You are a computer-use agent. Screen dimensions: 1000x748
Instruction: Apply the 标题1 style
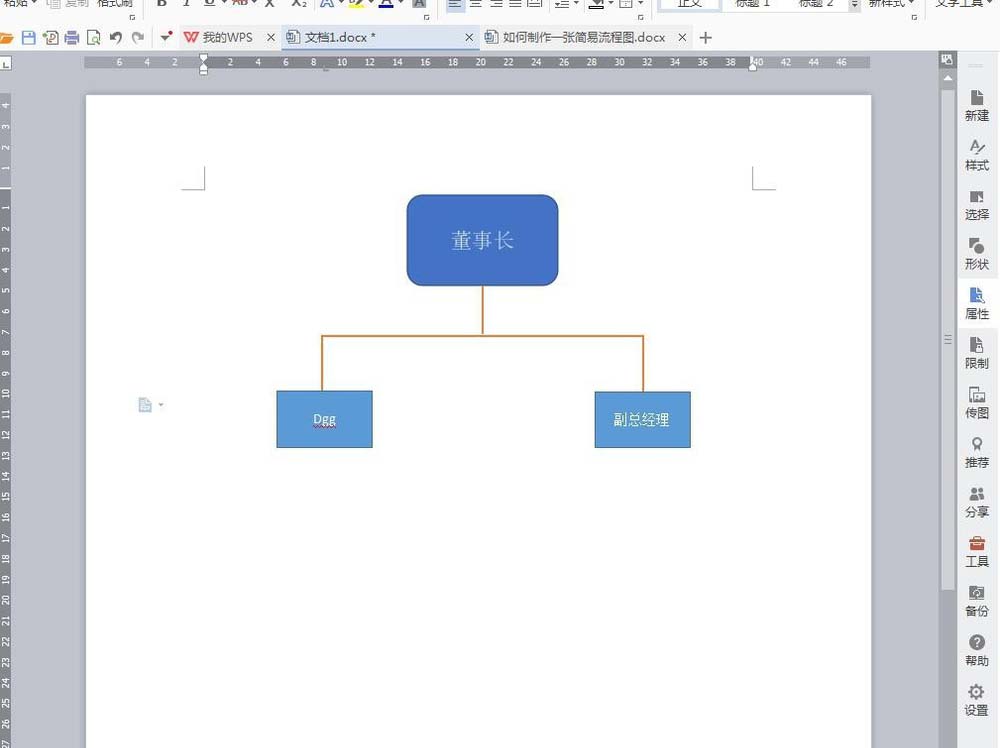(x=752, y=4)
